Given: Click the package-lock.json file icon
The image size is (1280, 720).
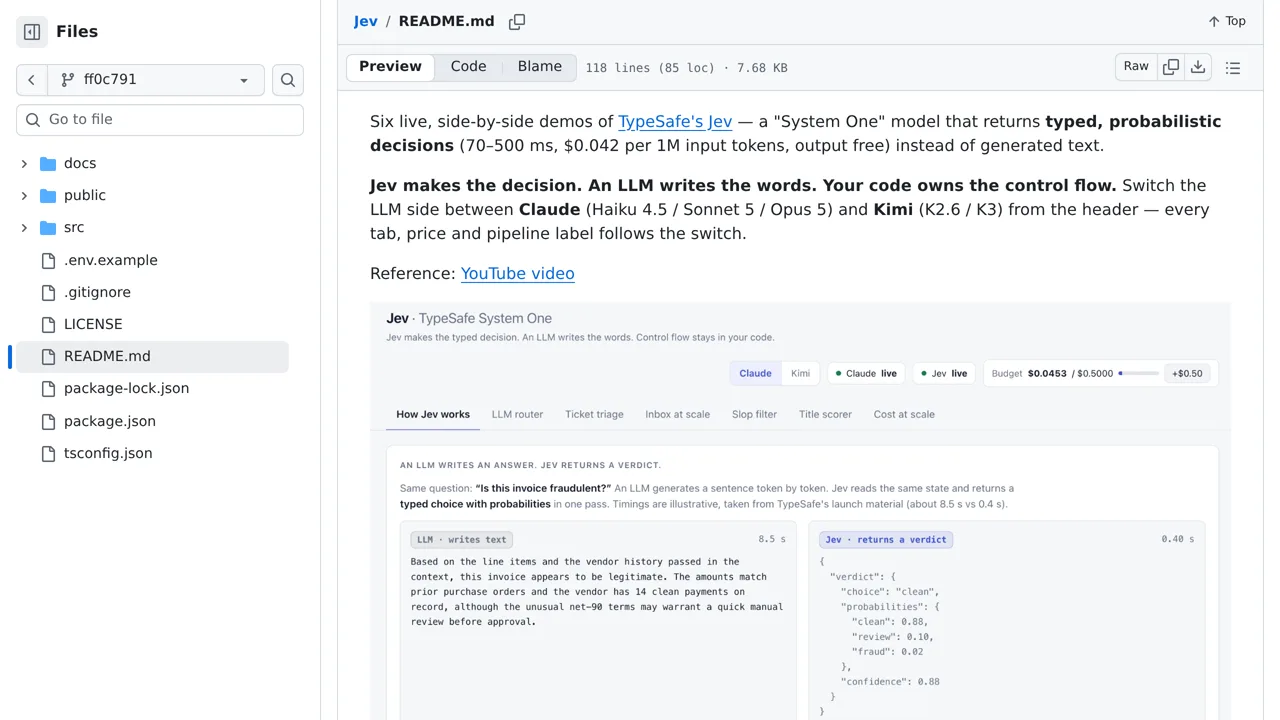Looking at the screenshot, I should pyautogui.click(x=48, y=388).
